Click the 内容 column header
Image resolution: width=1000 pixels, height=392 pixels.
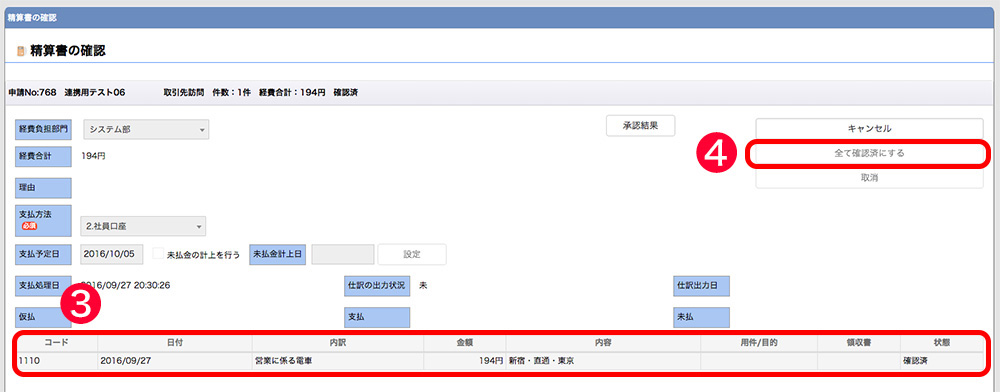[603, 342]
